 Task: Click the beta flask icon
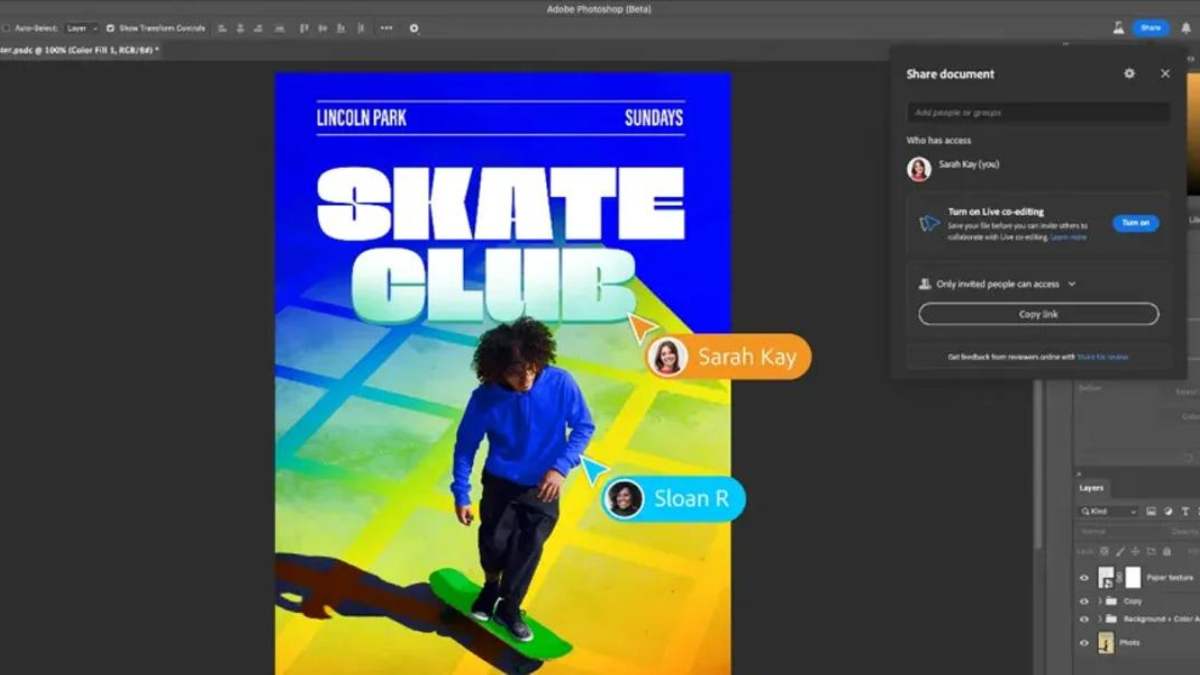[x=1118, y=28]
